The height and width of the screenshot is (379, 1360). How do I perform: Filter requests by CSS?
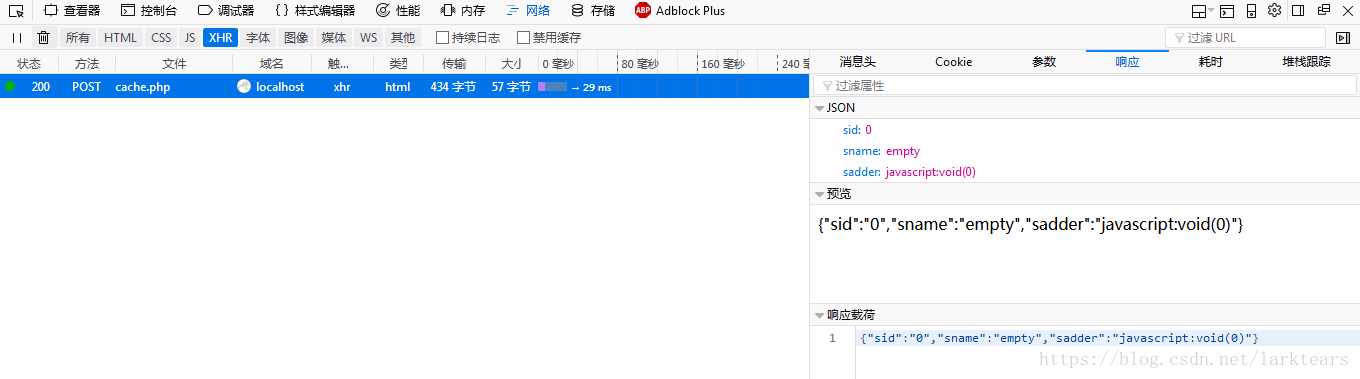(x=161, y=38)
